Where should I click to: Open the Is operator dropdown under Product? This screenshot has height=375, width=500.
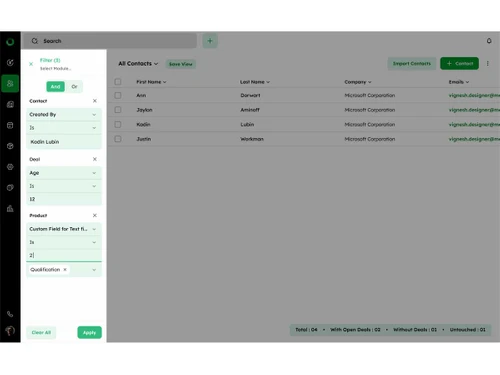click(x=64, y=242)
